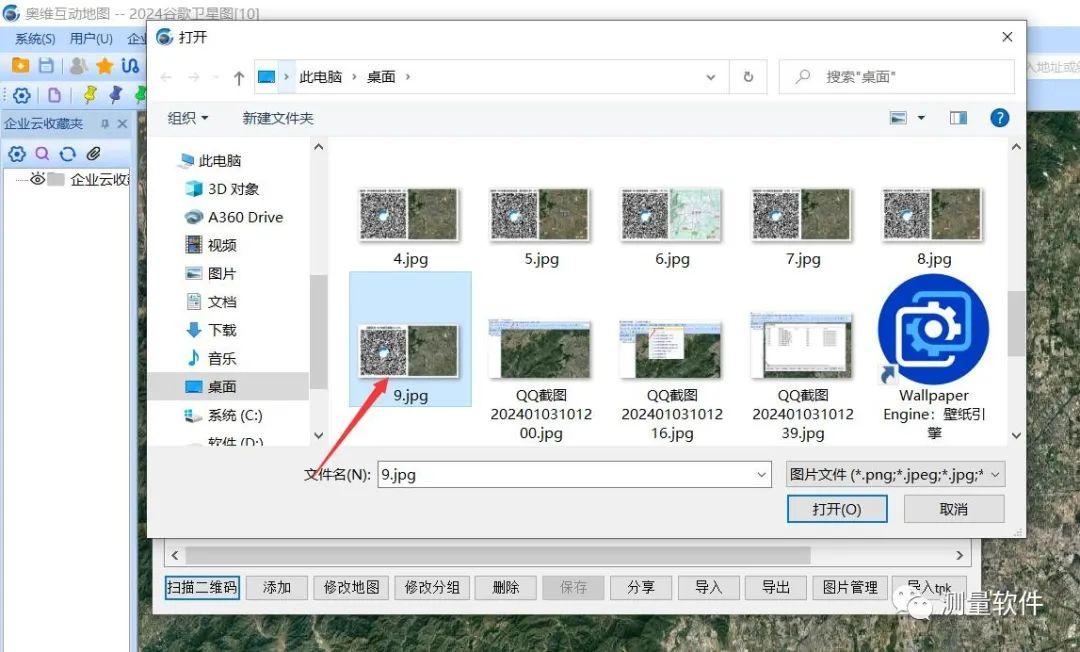Toggle auto-hide pin on 企业云收藏夹 panel
Image resolution: width=1080 pixels, height=652 pixels.
coord(105,124)
